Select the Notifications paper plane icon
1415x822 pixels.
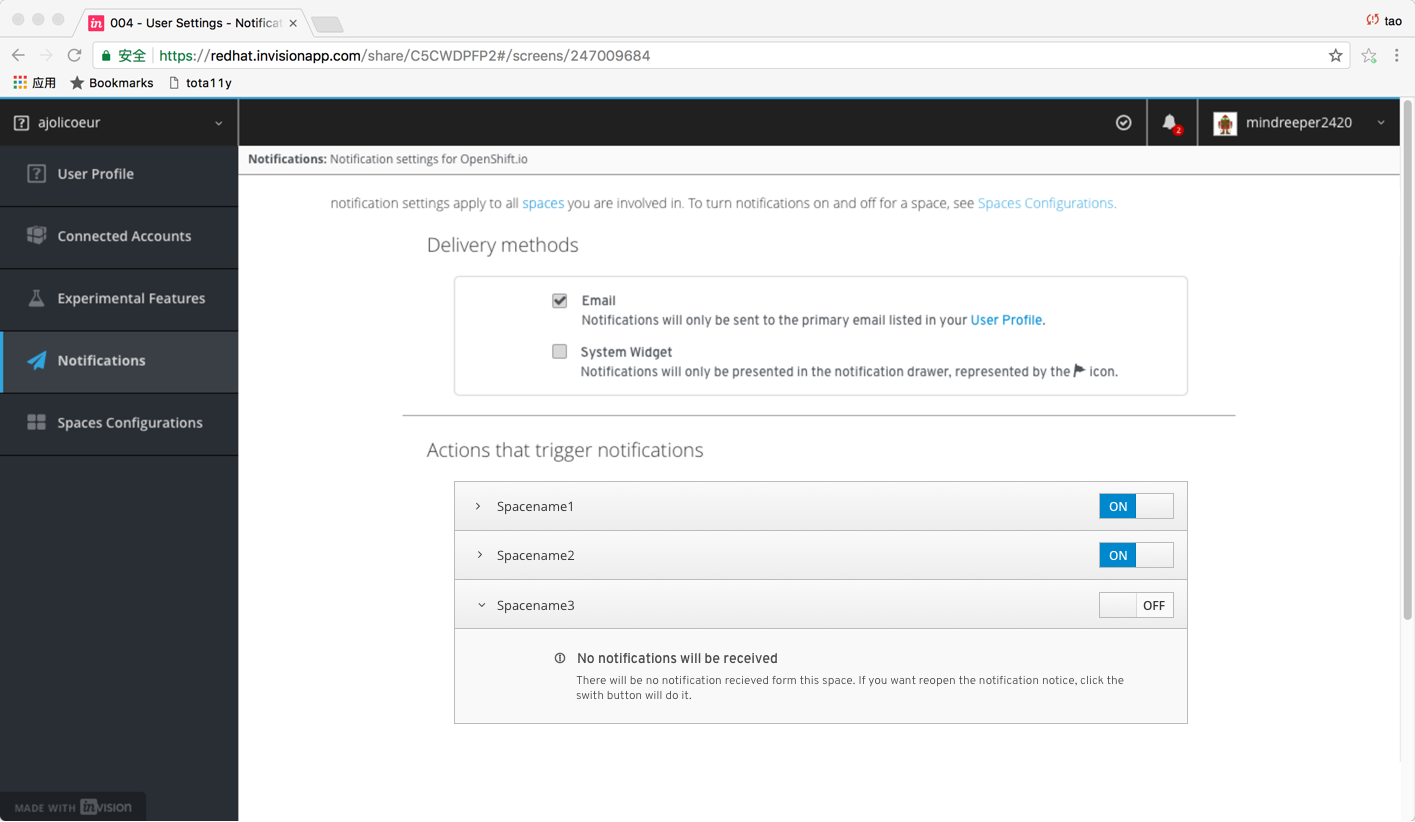(x=37, y=361)
